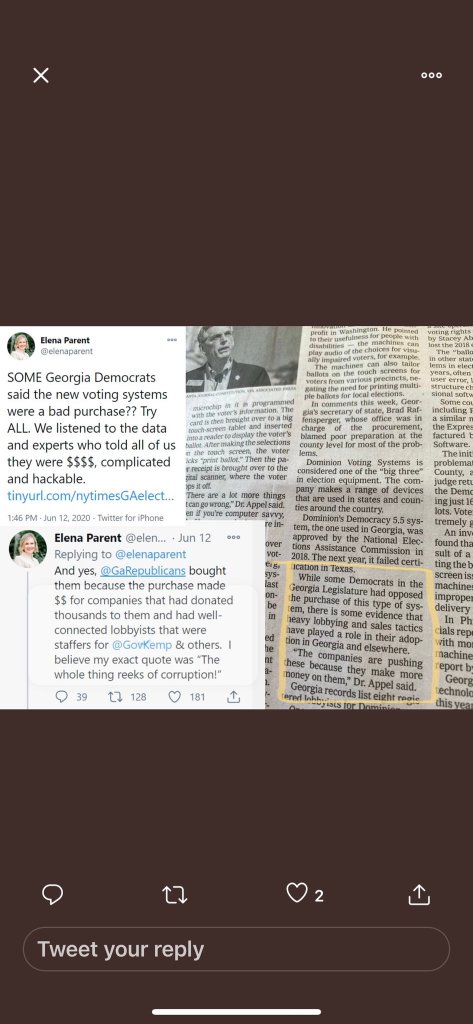
Task: Open Elena Parent avatar on the top tweet
Action: (21, 346)
